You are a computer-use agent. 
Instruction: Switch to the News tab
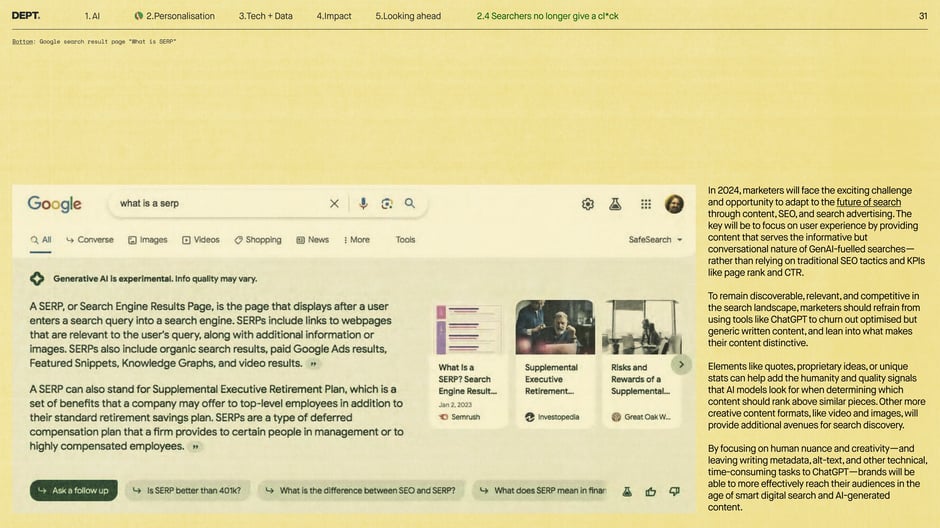tap(312, 240)
